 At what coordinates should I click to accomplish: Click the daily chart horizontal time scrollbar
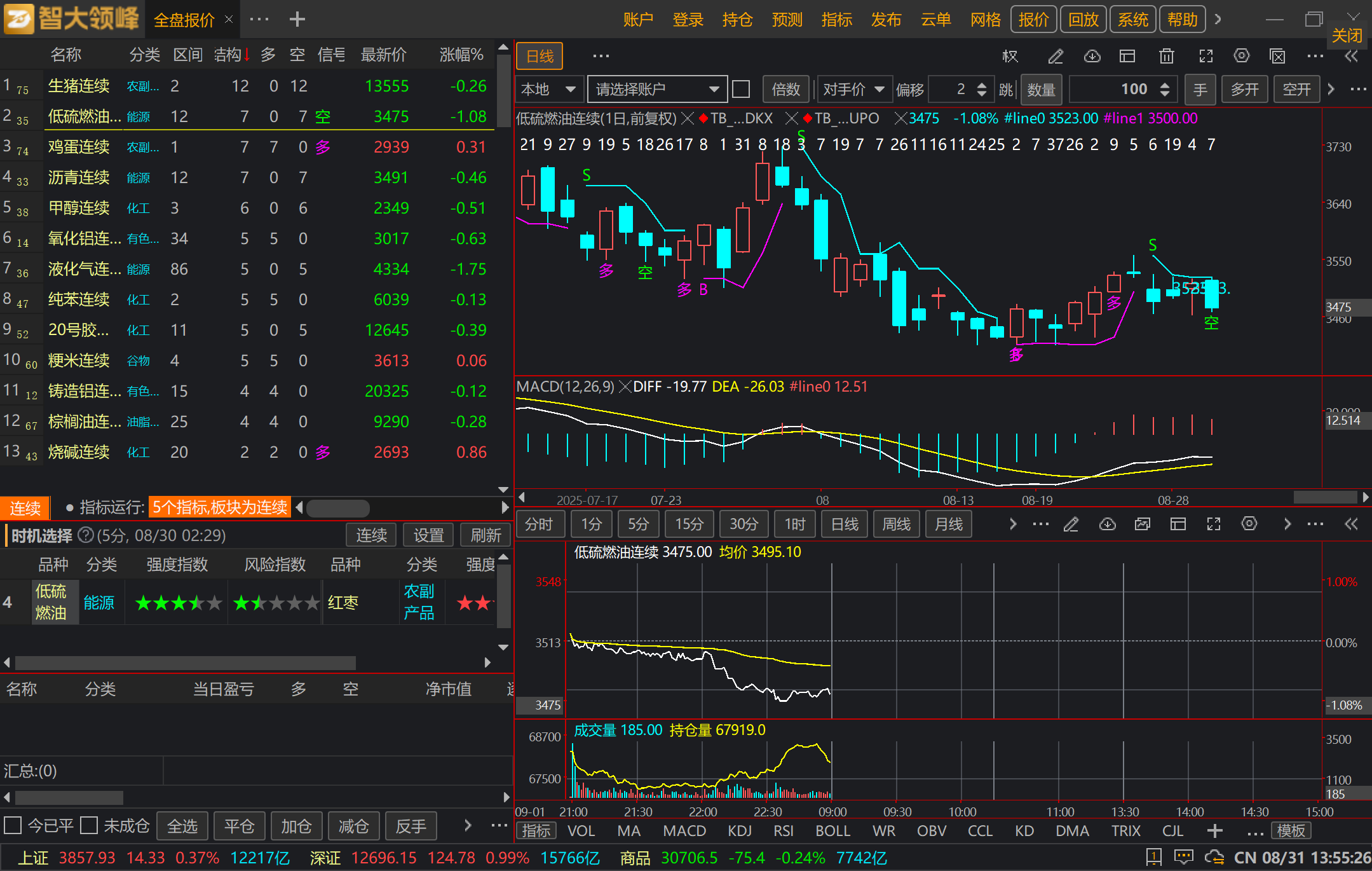[1325, 497]
